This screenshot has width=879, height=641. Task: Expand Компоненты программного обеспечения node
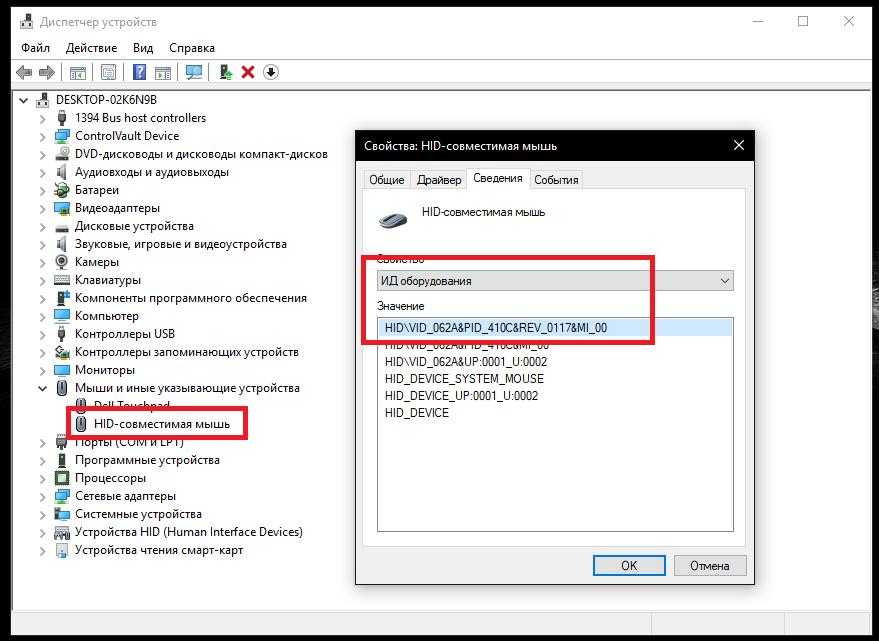43,298
